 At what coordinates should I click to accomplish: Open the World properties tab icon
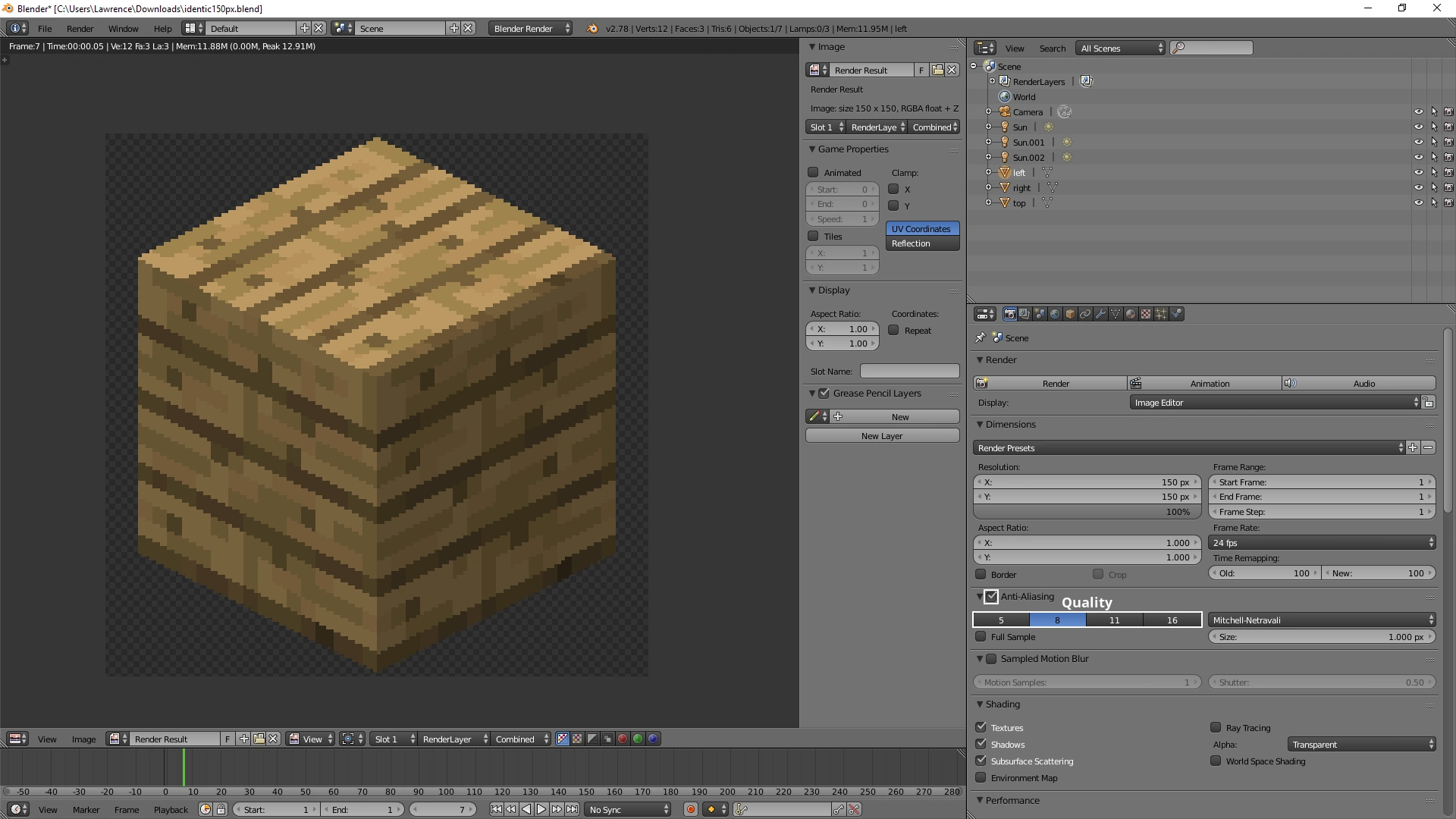point(1055,314)
